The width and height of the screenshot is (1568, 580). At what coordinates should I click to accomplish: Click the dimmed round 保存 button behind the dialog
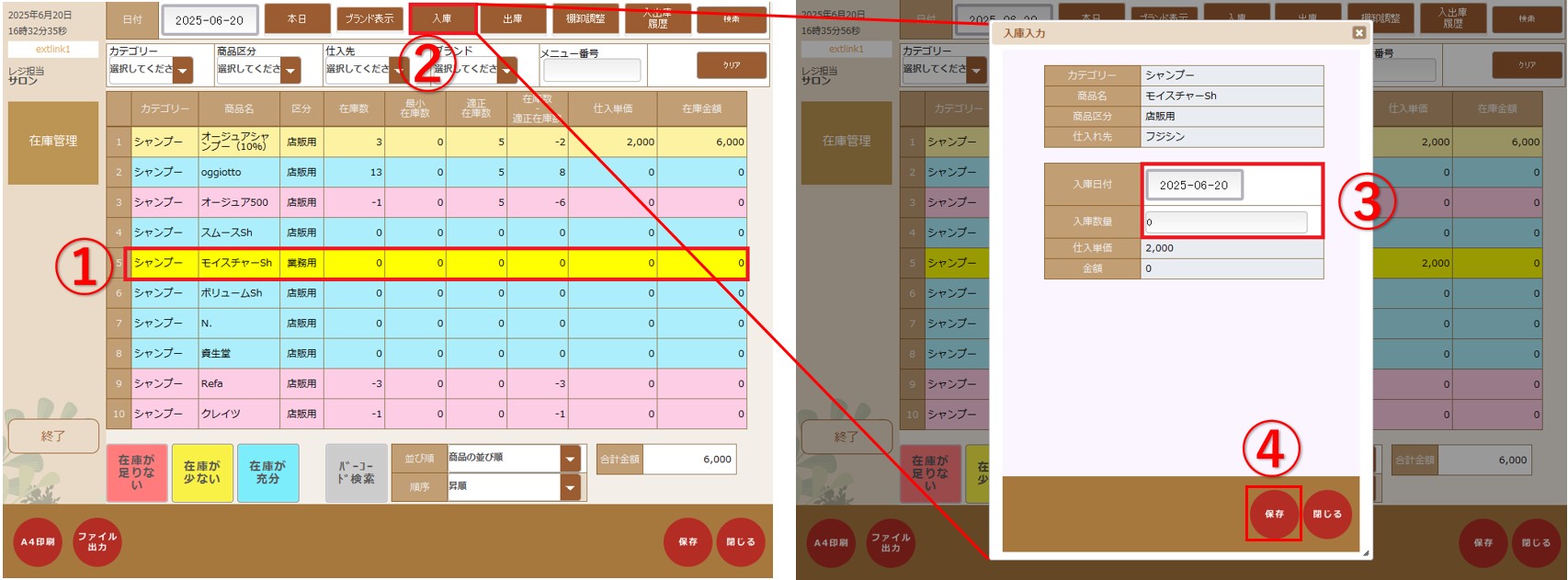pyautogui.click(x=1483, y=542)
